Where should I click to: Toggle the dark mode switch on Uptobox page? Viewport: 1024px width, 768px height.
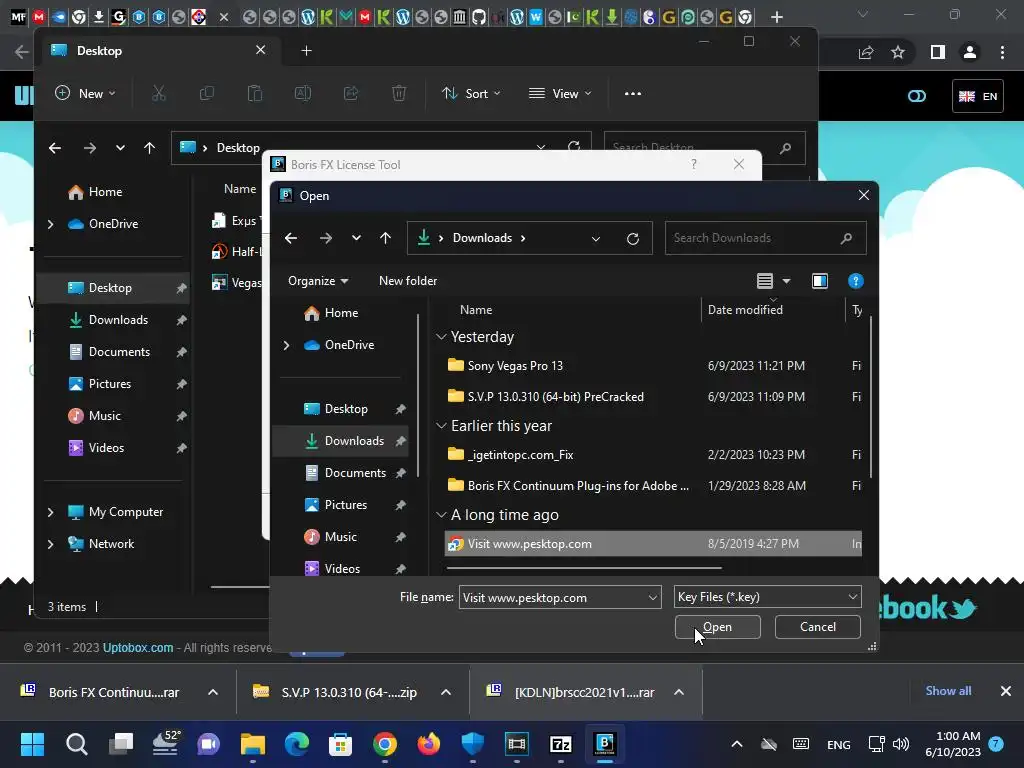916,96
